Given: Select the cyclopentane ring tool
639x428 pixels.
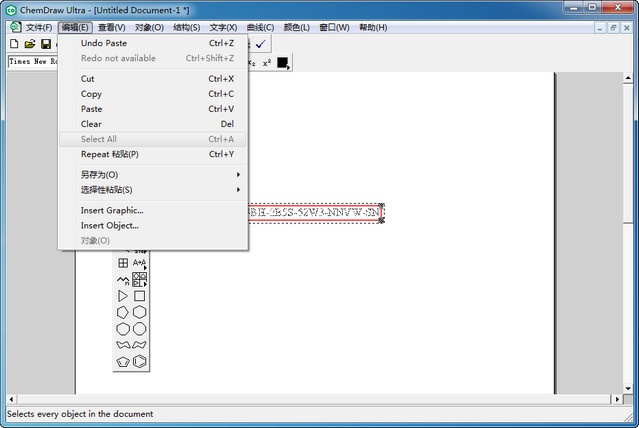Looking at the screenshot, I should click(123, 312).
